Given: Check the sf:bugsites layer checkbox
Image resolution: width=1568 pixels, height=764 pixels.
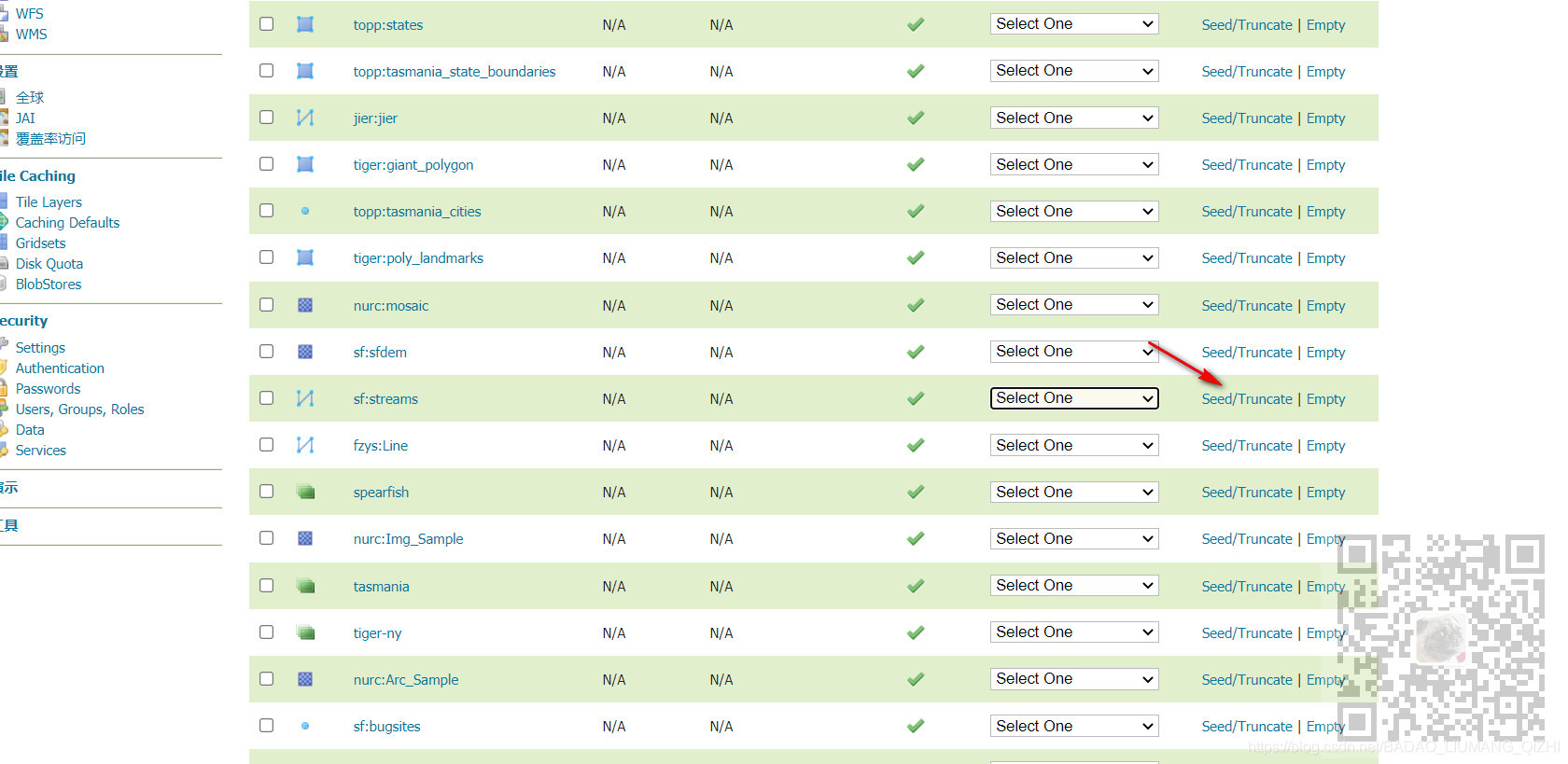Looking at the screenshot, I should (267, 725).
